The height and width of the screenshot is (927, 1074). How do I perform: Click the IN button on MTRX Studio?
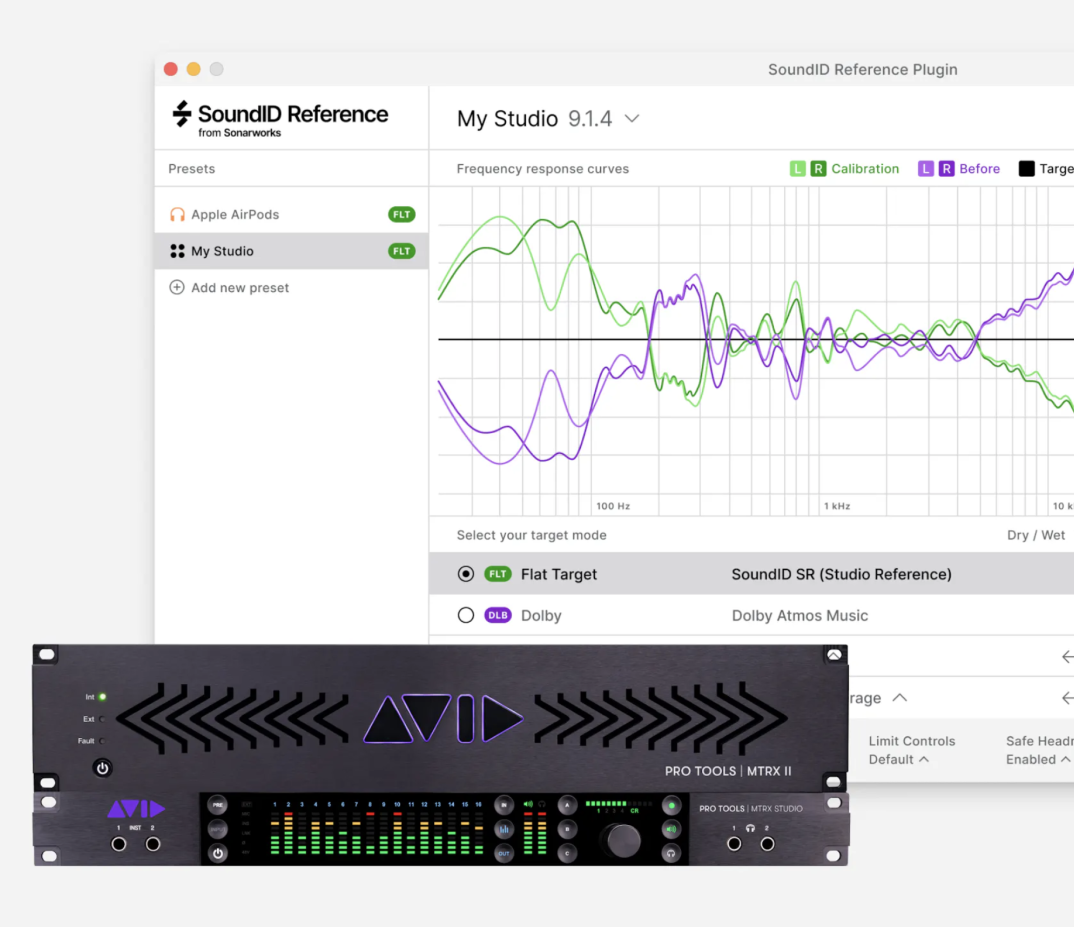pyautogui.click(x=503, y=804)
